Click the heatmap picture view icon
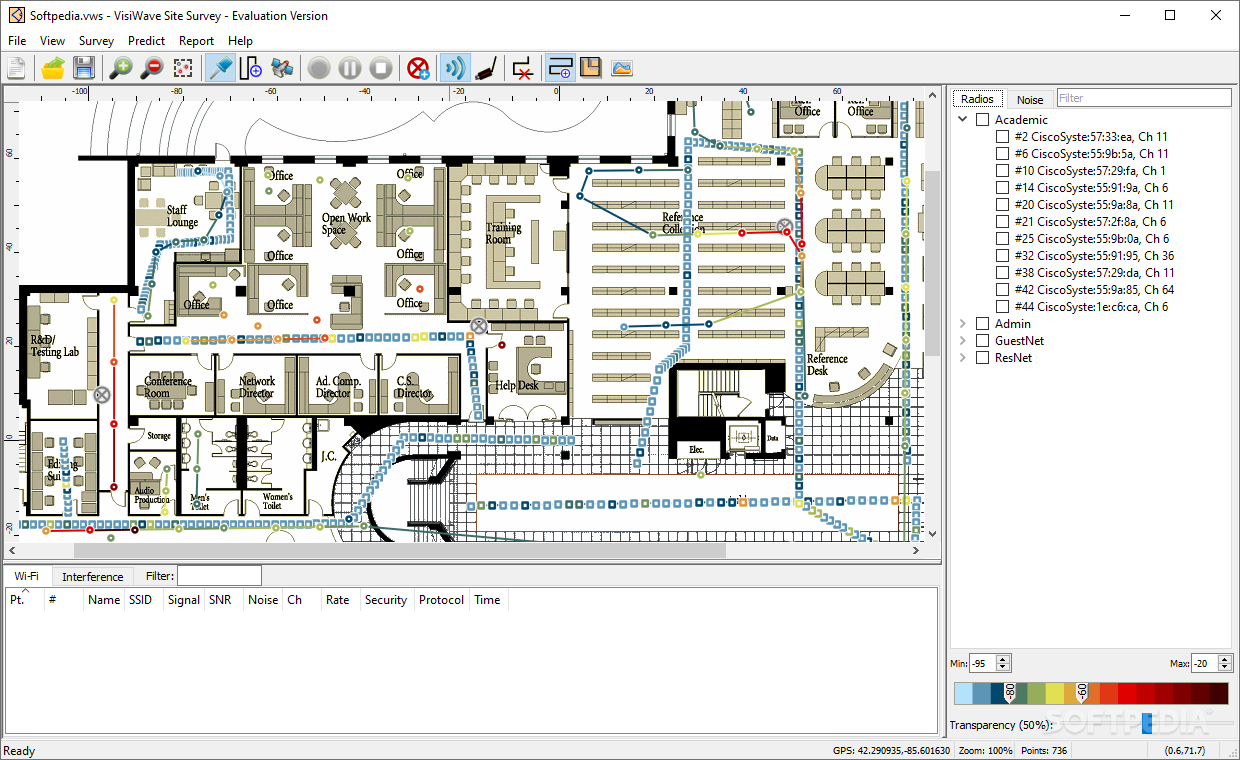The height and width of the screenshot is (760, 1240). [x=622, y=68]
